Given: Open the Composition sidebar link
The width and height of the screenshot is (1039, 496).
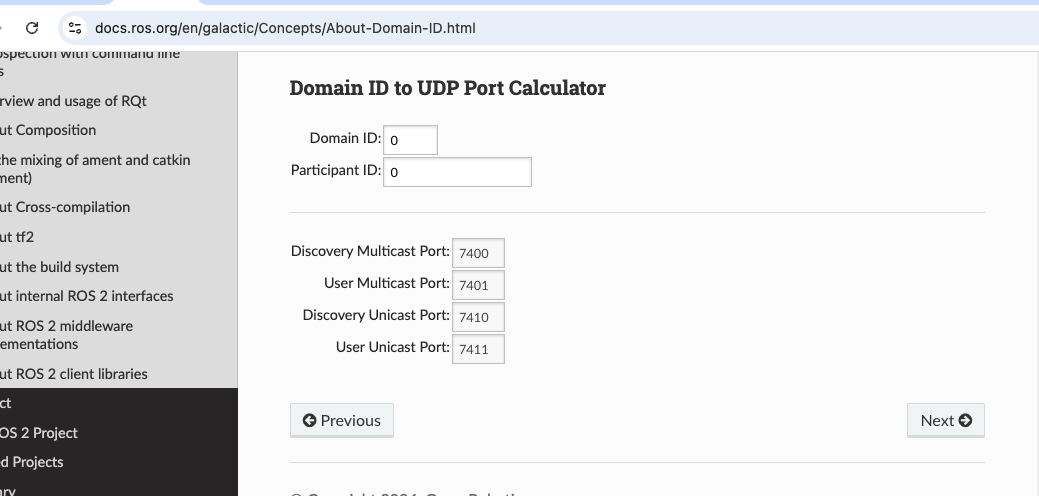Looking at the screenshot, I should pos(50,130).
